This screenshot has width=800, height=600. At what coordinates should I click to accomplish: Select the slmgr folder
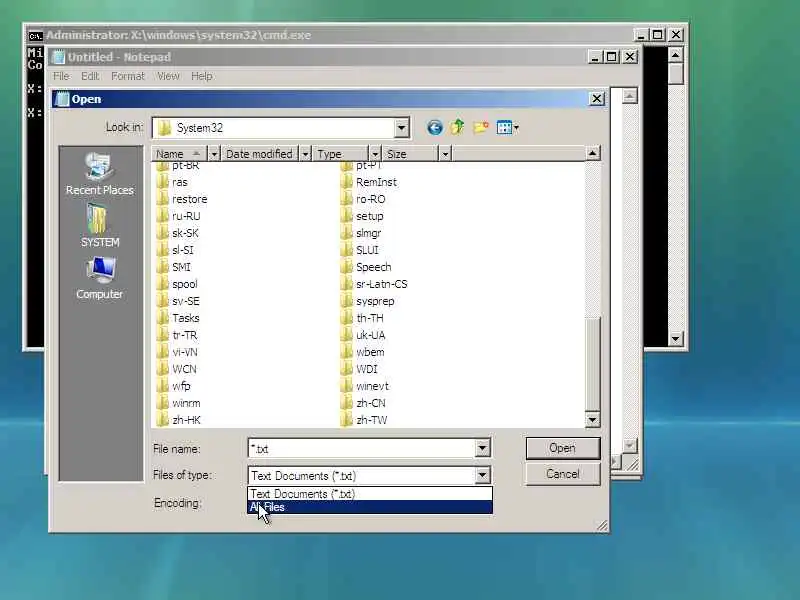coord(361,233)
